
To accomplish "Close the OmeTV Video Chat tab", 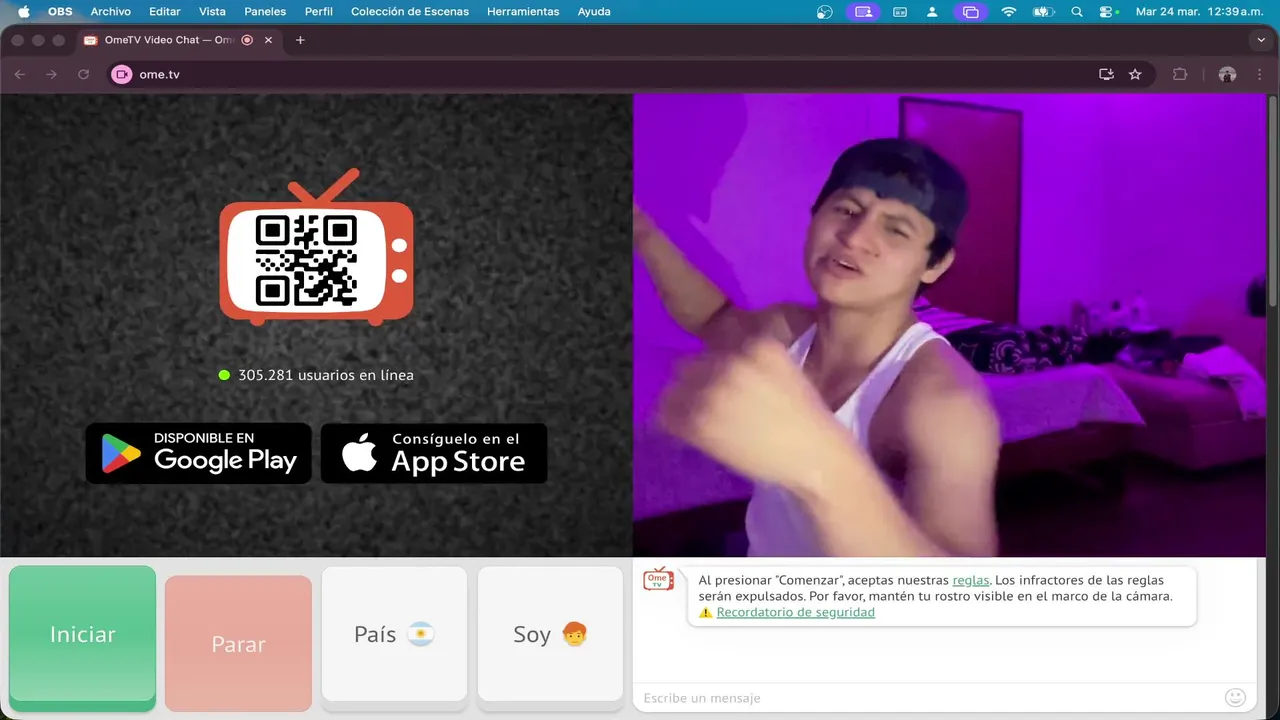I will pyautogui.click(x=268, y=40).
